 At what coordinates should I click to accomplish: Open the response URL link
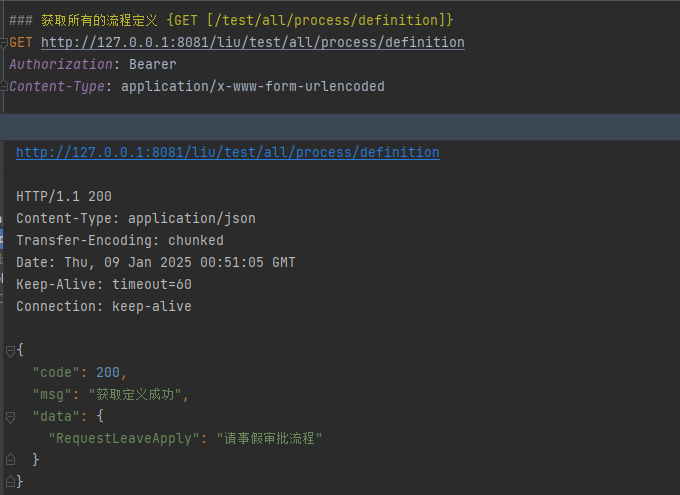point(227,152)
